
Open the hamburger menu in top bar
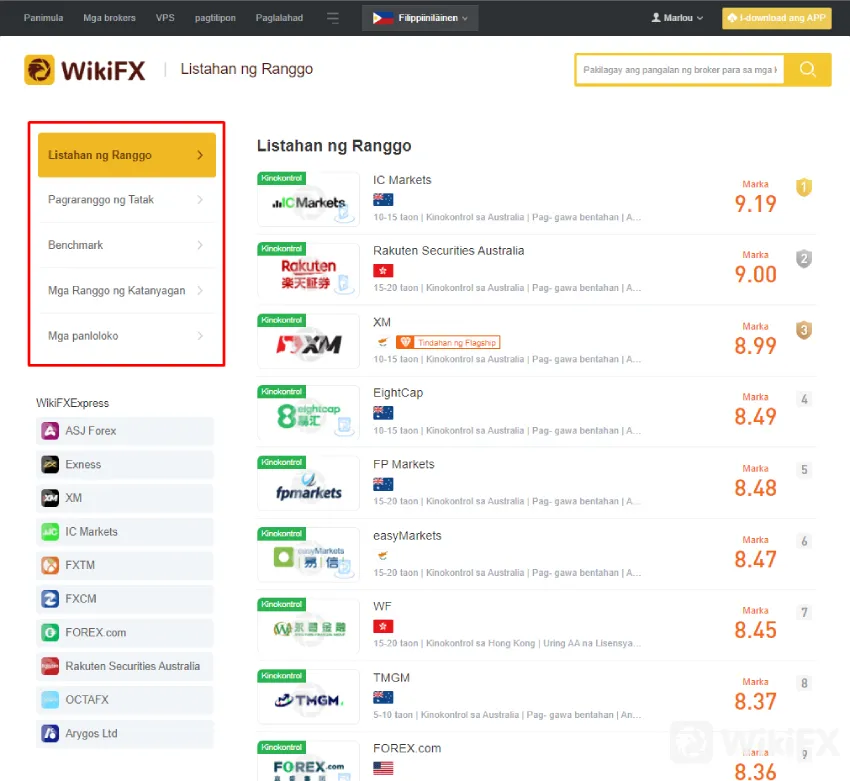pos(333,18)
